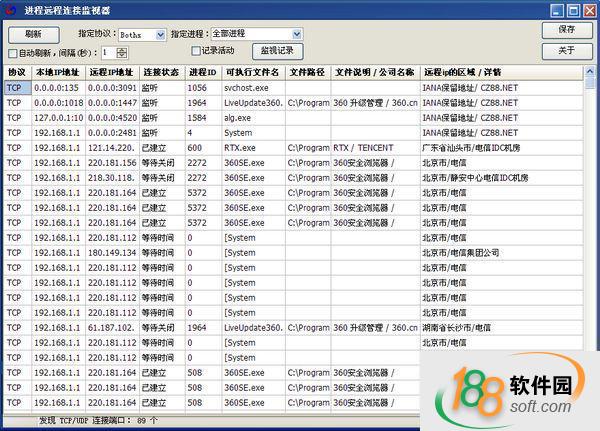600x431 pixels.
Task: Click the 关于 about button
Action: (x=566, y=51)
